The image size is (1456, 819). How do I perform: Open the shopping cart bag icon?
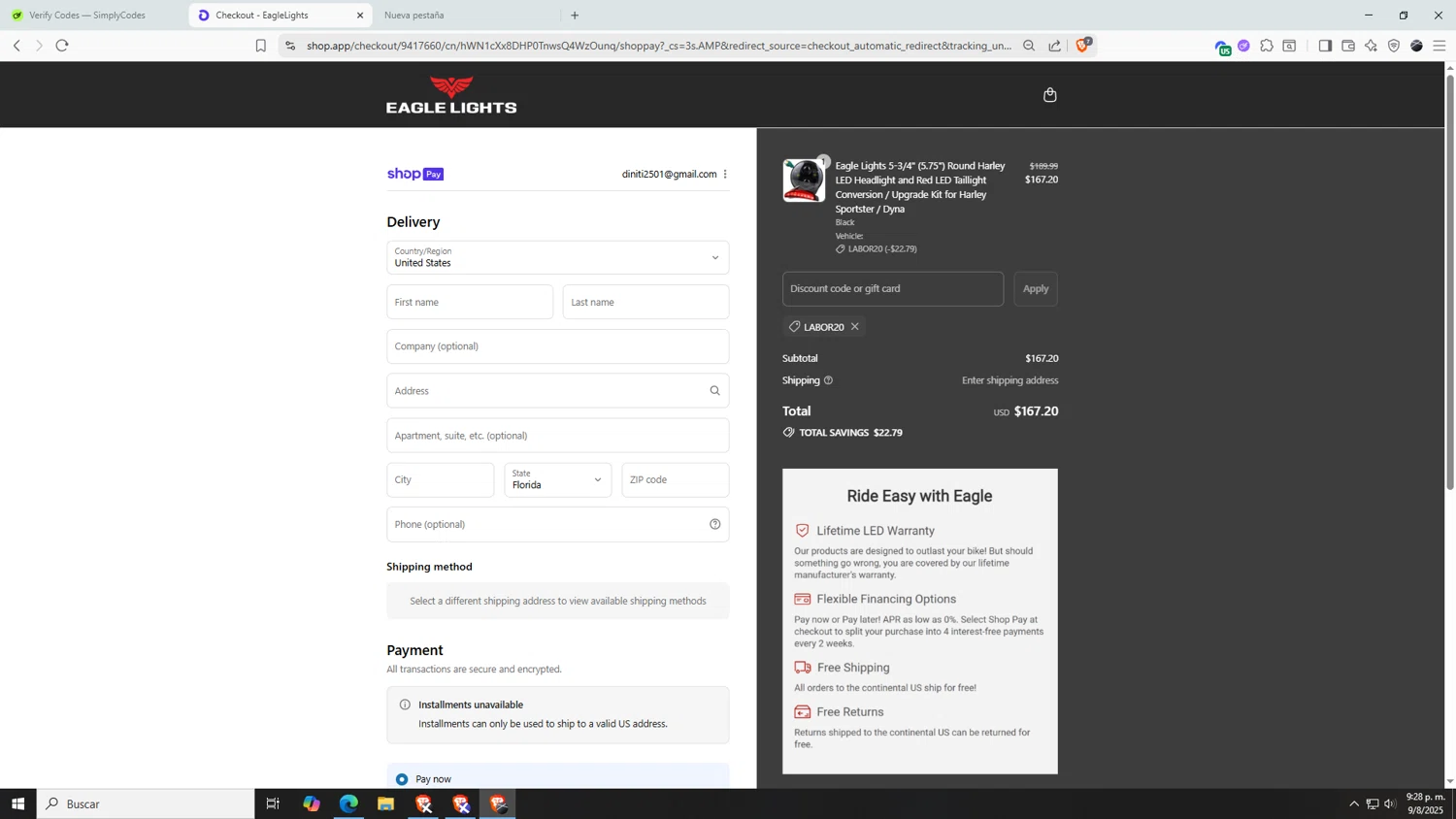(x=1049, y=95)
